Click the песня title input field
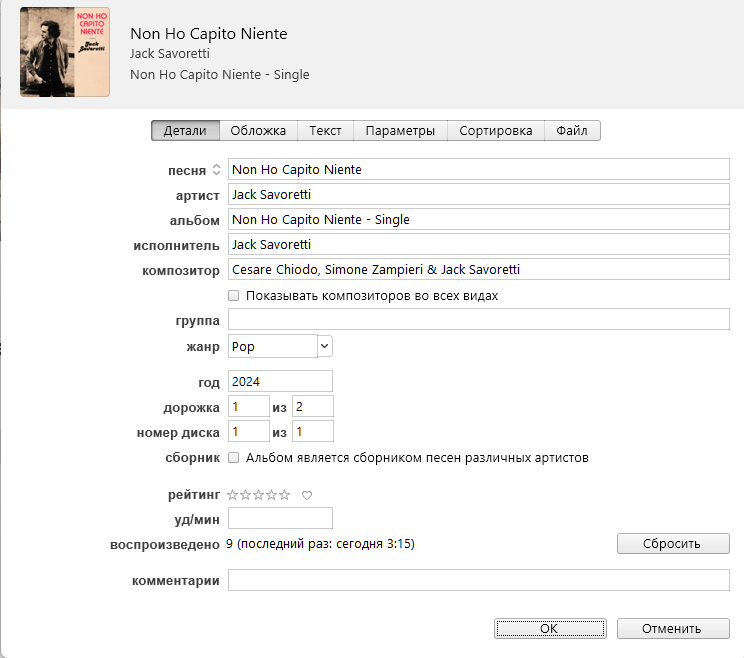This screenshot has width=744, height=658. pyautogui.click(x=479, y=169)
